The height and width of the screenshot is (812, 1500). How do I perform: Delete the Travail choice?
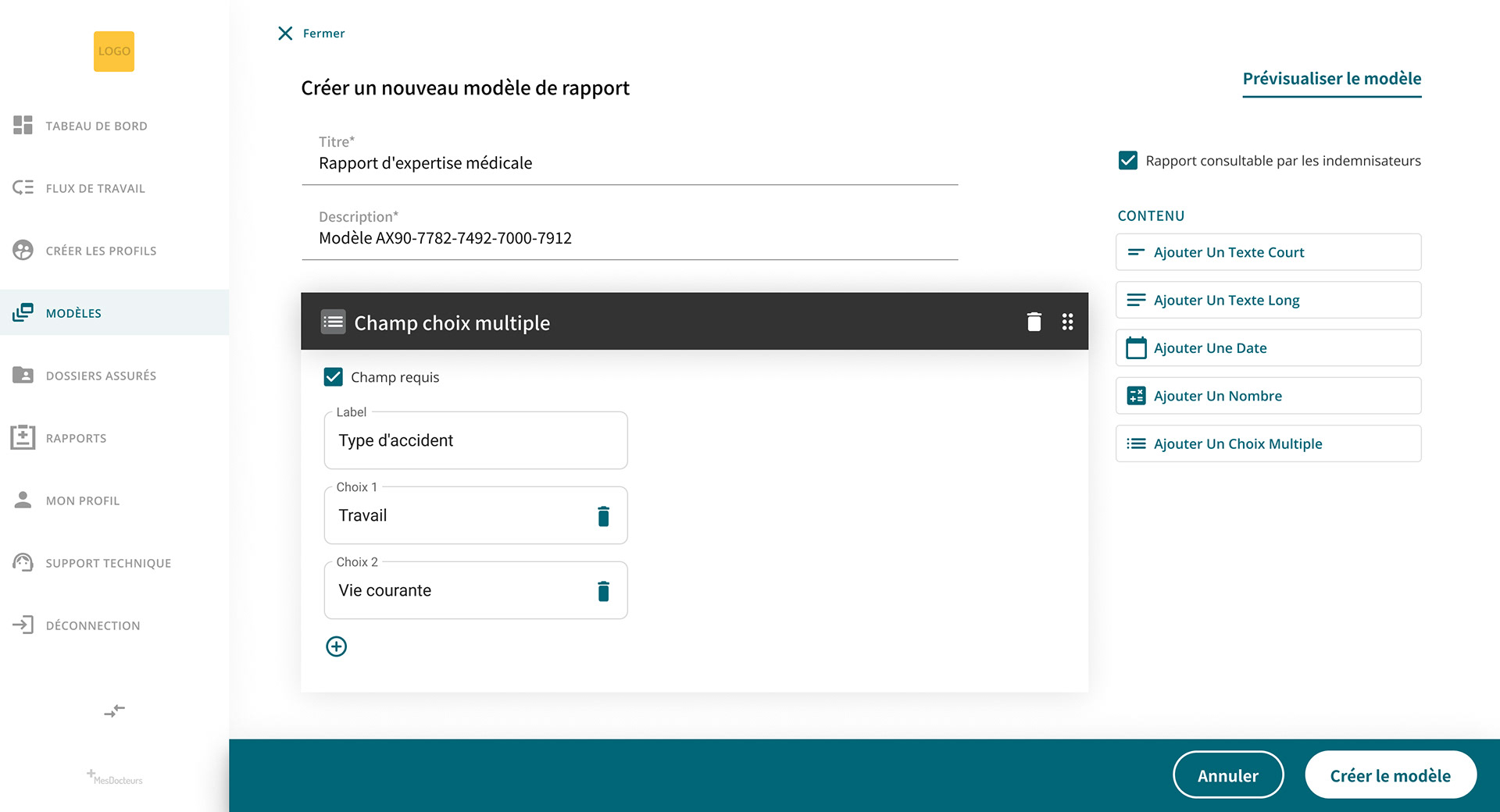click(603, 515)
